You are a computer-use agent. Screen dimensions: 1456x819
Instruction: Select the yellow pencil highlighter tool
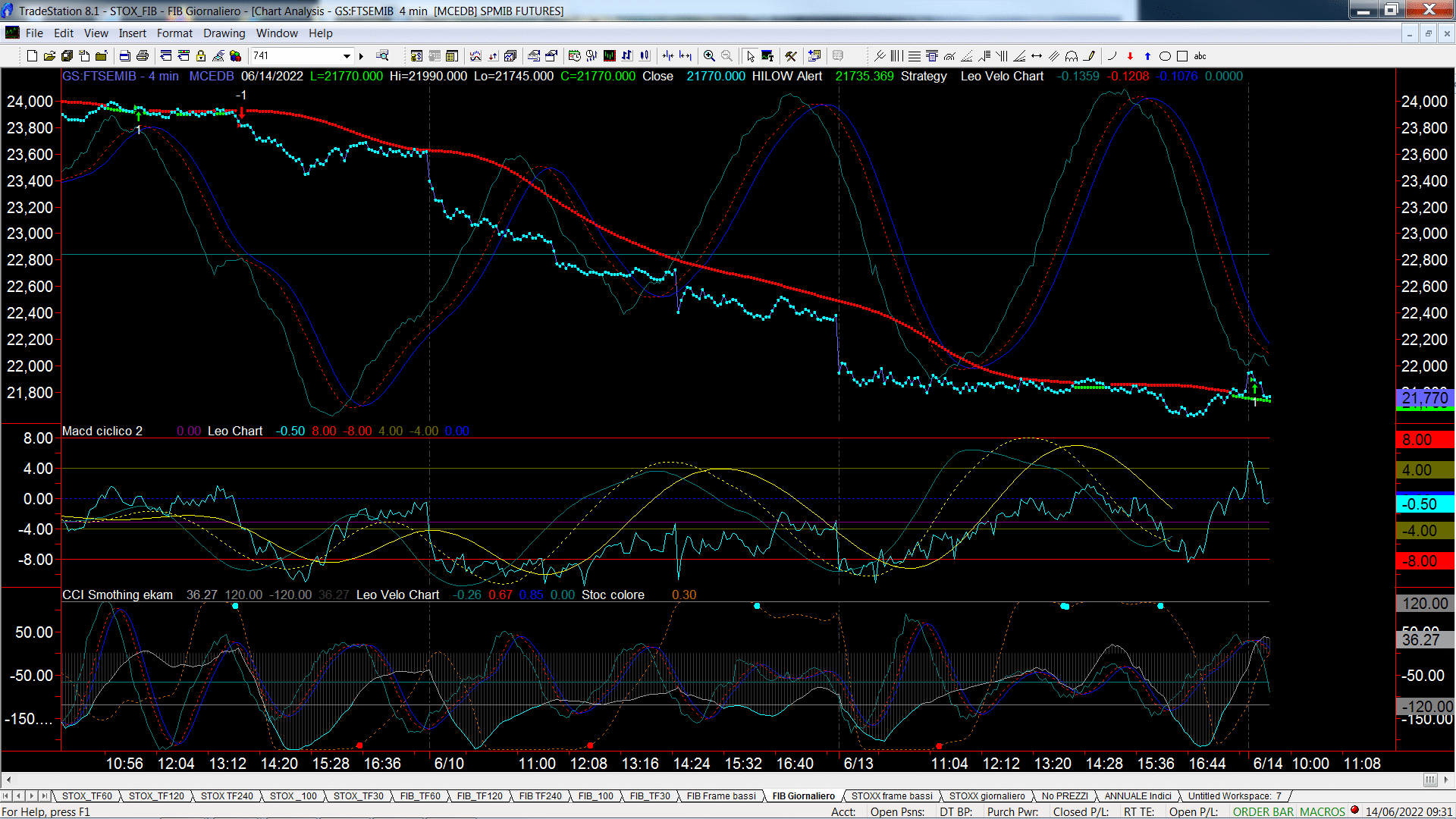point(1090,55)
